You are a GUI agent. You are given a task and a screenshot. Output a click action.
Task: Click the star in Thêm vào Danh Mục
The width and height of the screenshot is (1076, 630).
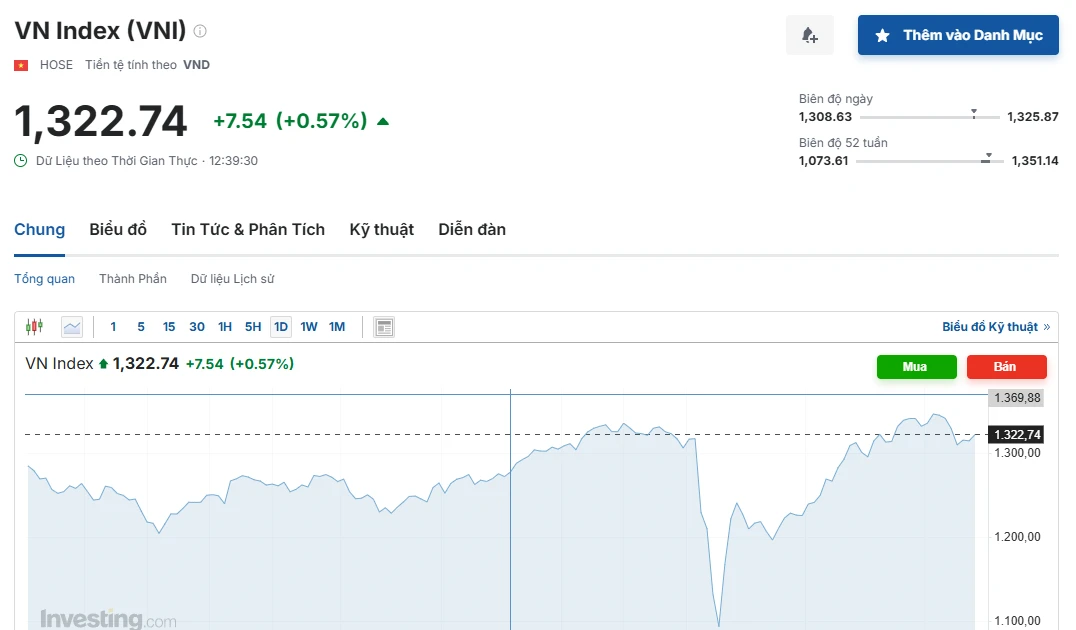pyautogui.click(x=882, y=35)
